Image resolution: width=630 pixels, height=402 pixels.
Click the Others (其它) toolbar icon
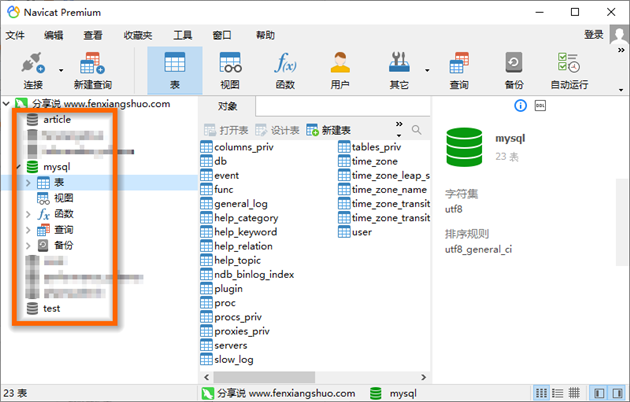pos(399,71)
